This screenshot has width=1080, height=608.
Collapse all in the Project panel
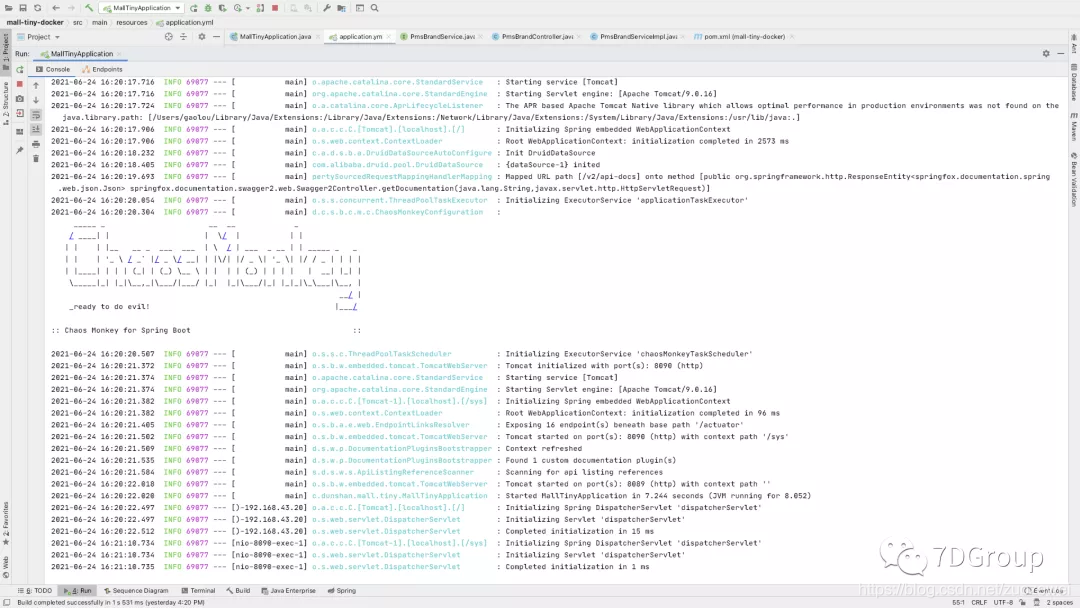pos(183,37)
